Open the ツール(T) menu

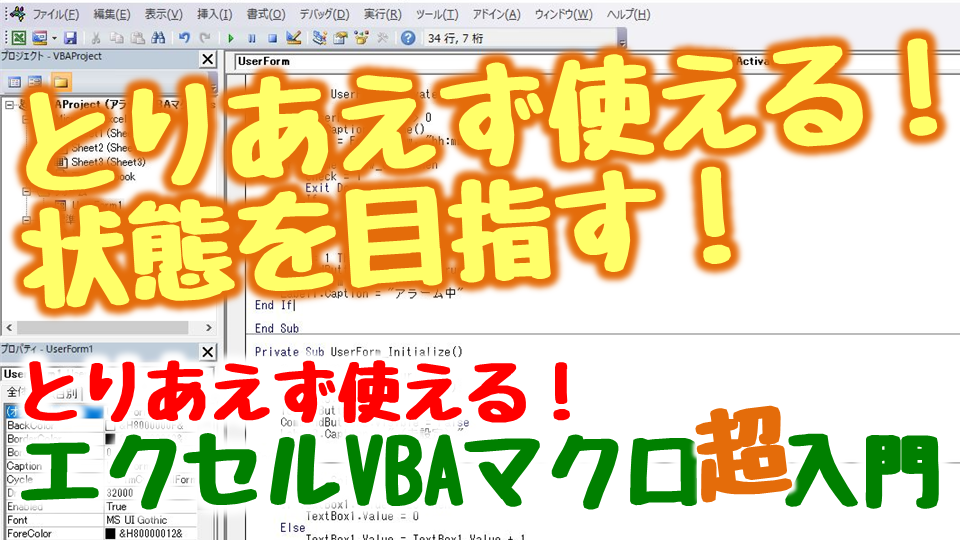[x=437, y=14]
